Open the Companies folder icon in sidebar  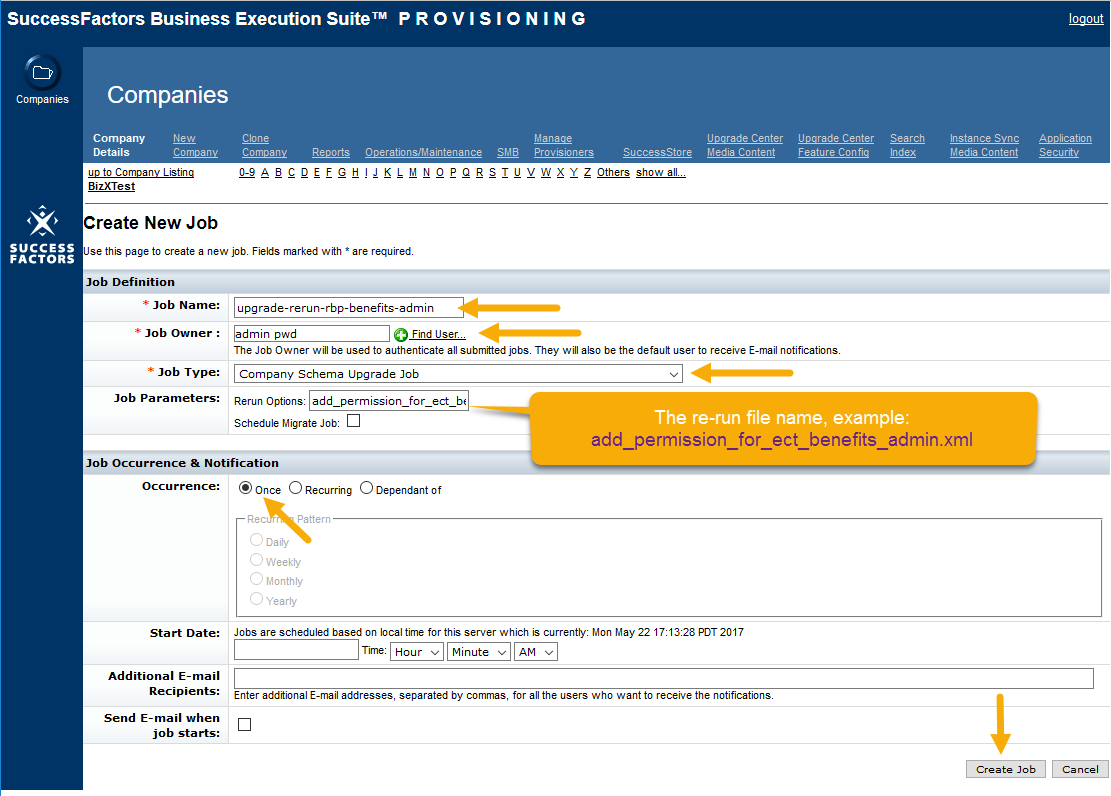(x=43, y=73)
